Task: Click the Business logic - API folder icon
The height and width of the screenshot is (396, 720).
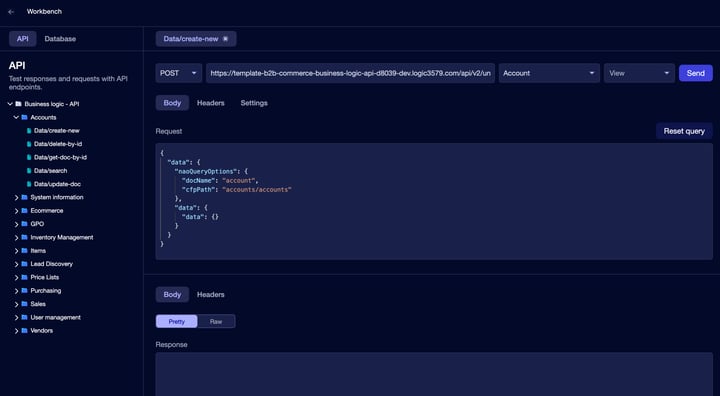Action: coord(18,104)
